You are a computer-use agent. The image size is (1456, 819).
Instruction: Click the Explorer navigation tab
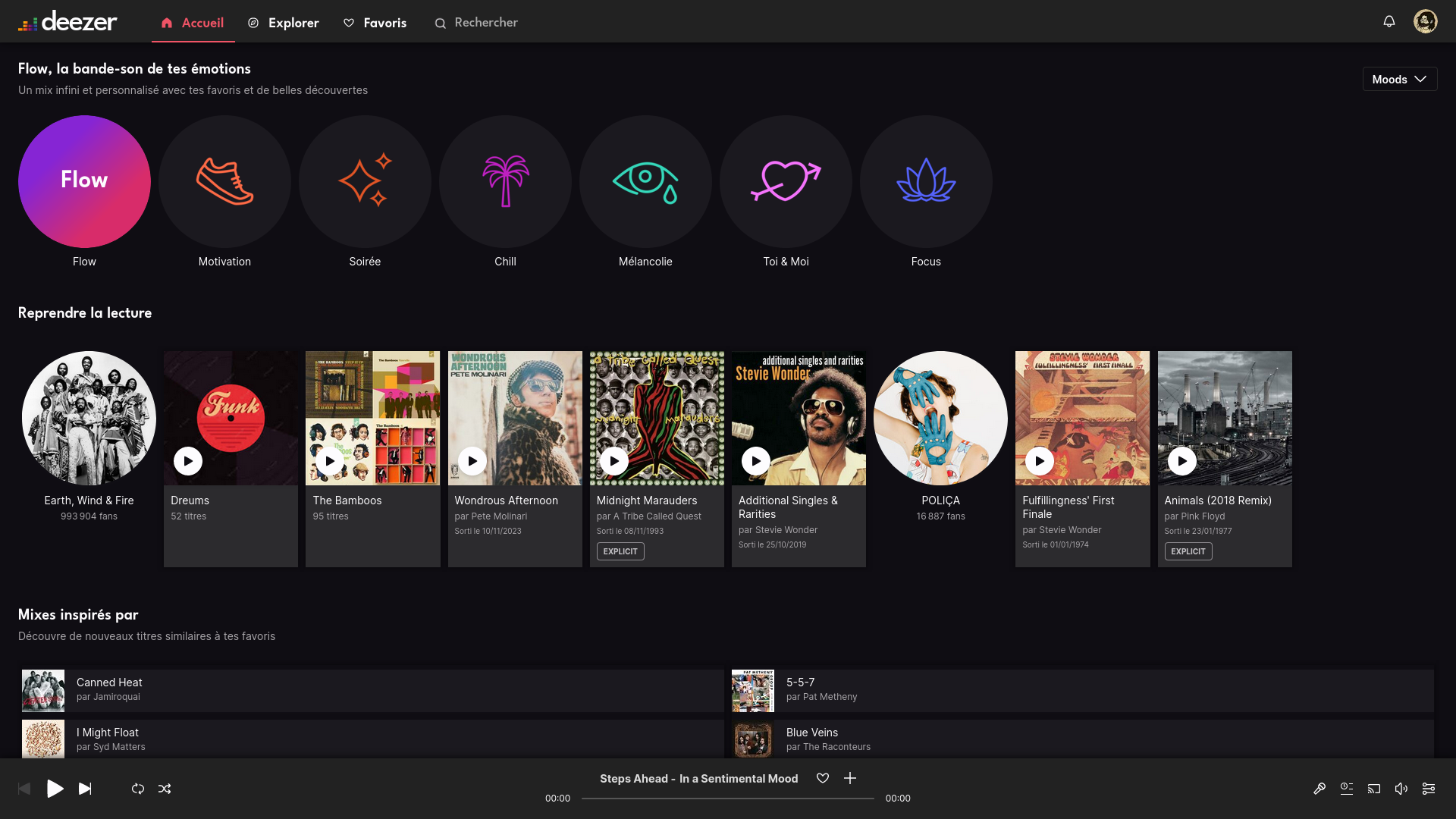[x=283, y=22]
